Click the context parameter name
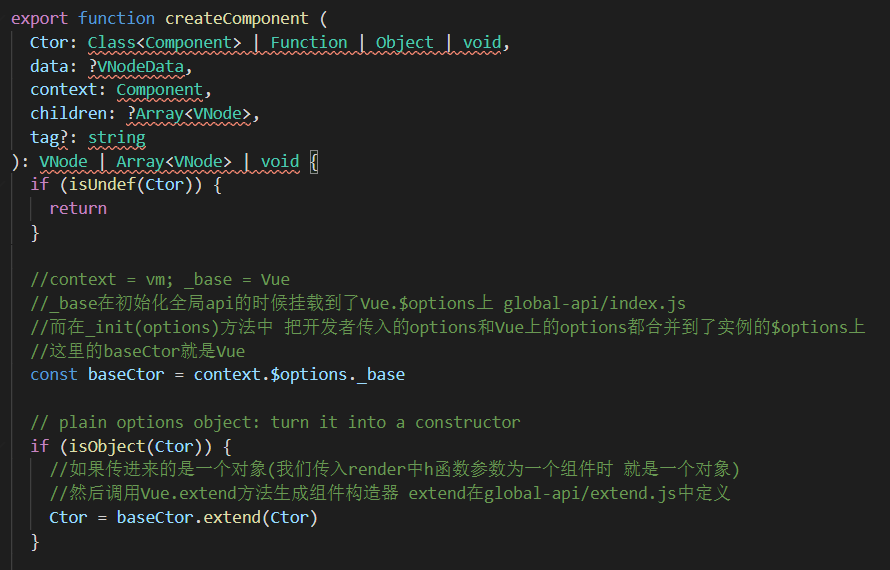Image resolution: width=890 pixels, height=570 pixels. pos(64,90)
